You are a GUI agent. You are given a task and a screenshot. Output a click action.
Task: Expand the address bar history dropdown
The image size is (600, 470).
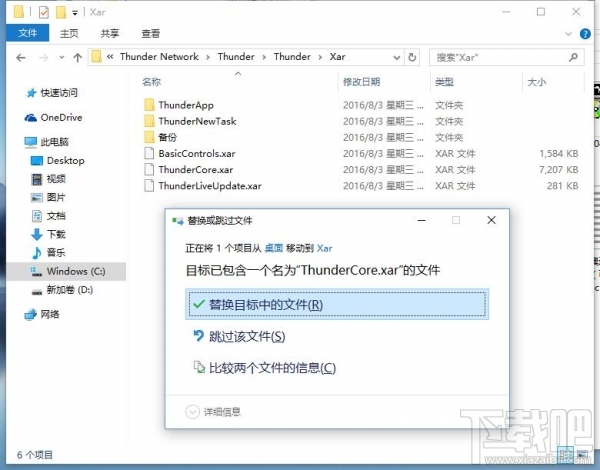397,58
